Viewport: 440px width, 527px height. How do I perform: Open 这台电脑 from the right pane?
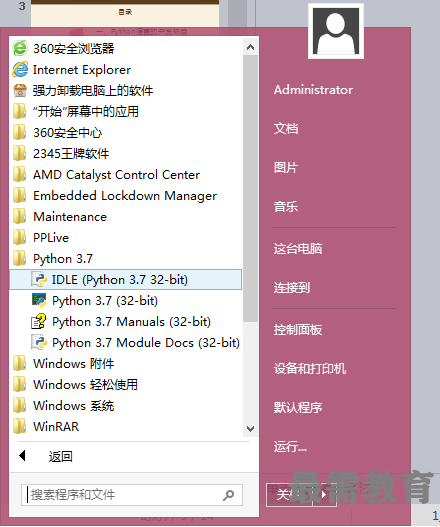click(298, 249)
